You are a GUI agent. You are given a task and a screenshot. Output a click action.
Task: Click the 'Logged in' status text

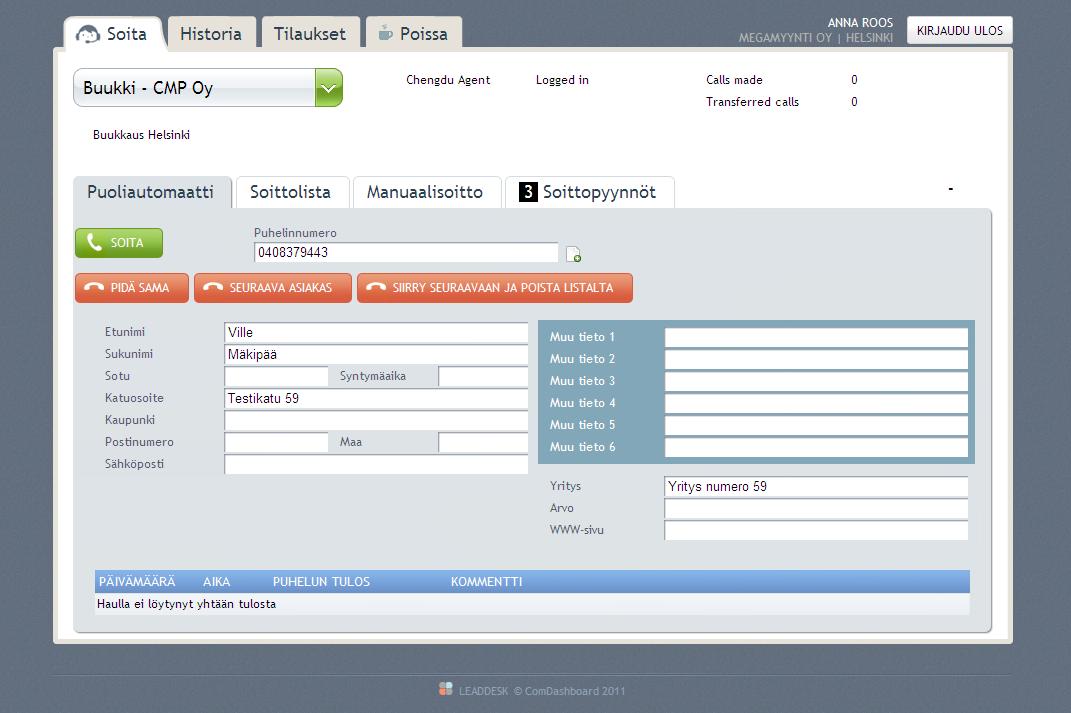pos(562,80)
